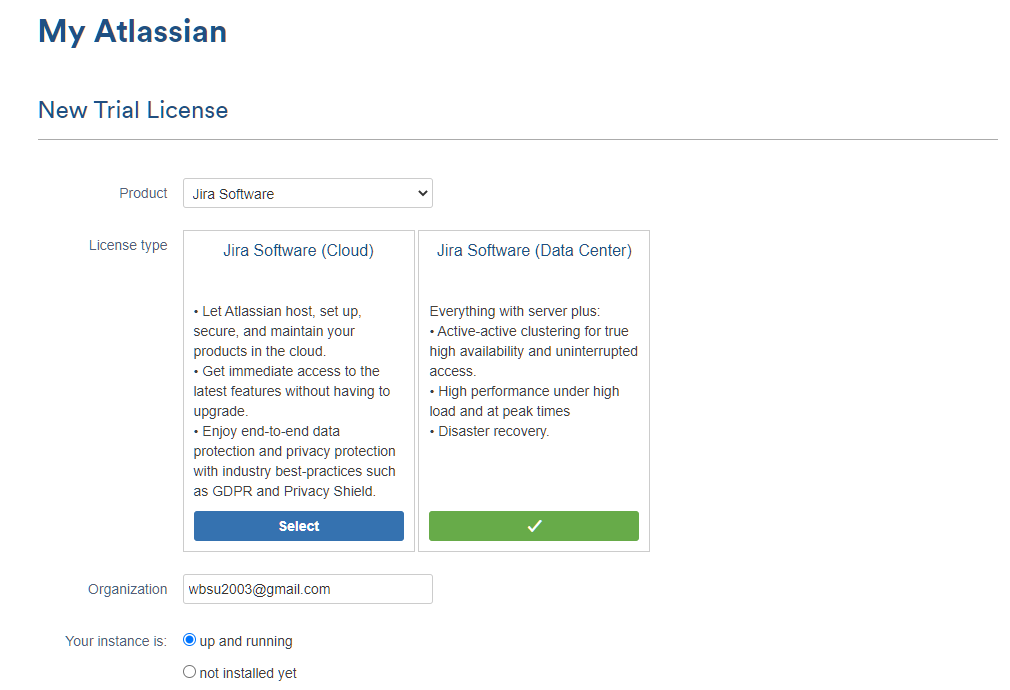Focus the Organization email text field
The image size is (1010, 690).
pyautogui.click(x=307, y=589)
